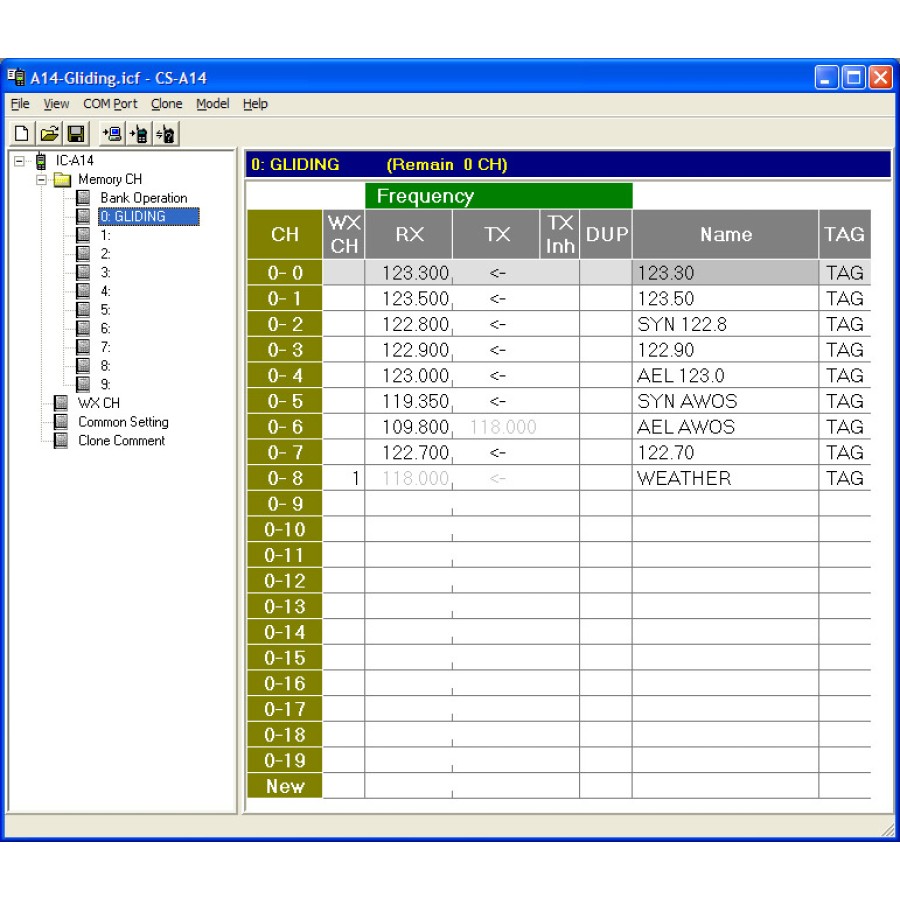
Task: Maximize the CS-A14 window
Action: pyautogui.click(x=854, y=77)
